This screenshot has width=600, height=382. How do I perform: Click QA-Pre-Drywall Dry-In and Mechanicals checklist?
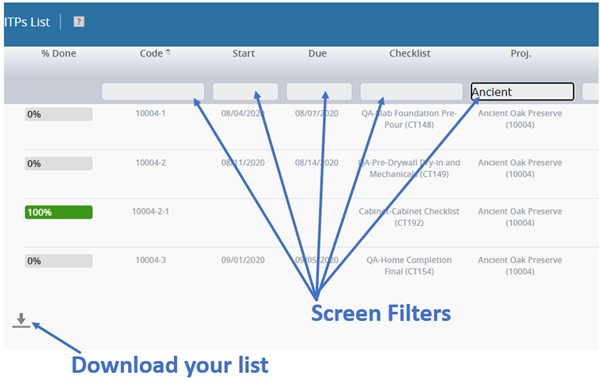pyautogui.click(x=409, y=168)
